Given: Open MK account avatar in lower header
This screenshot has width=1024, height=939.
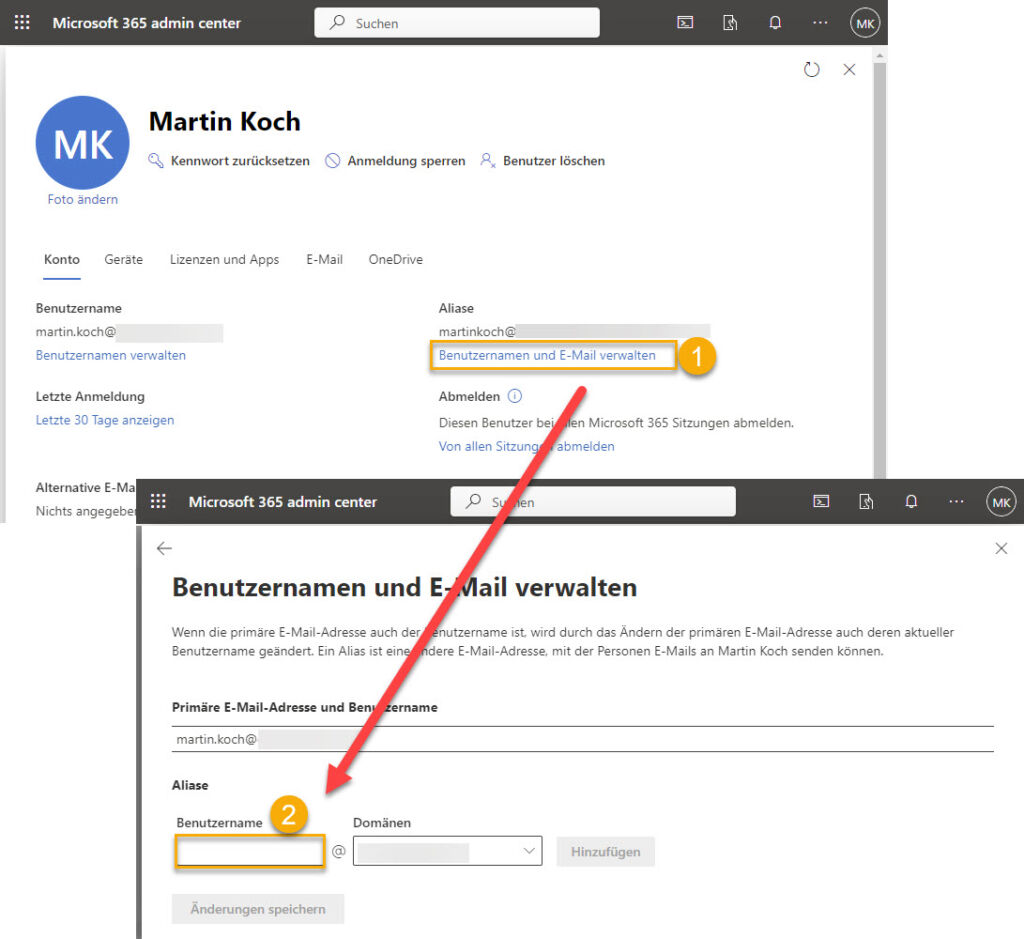Looking at the screenshot, I should (1000, 502).
